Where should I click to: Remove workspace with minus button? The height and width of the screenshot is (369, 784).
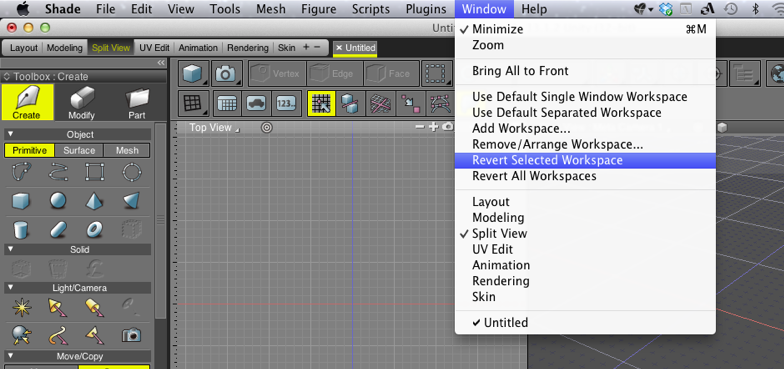click(x=317, y=48)
